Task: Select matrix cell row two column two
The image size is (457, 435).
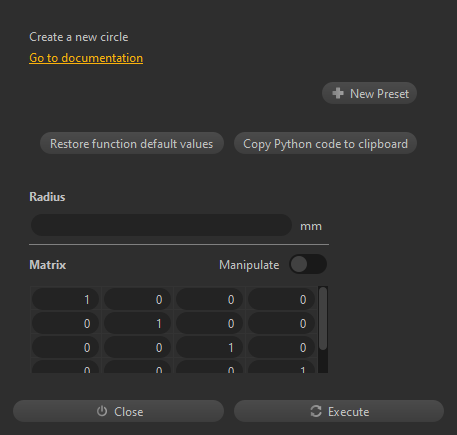Action: coord(137,323)
